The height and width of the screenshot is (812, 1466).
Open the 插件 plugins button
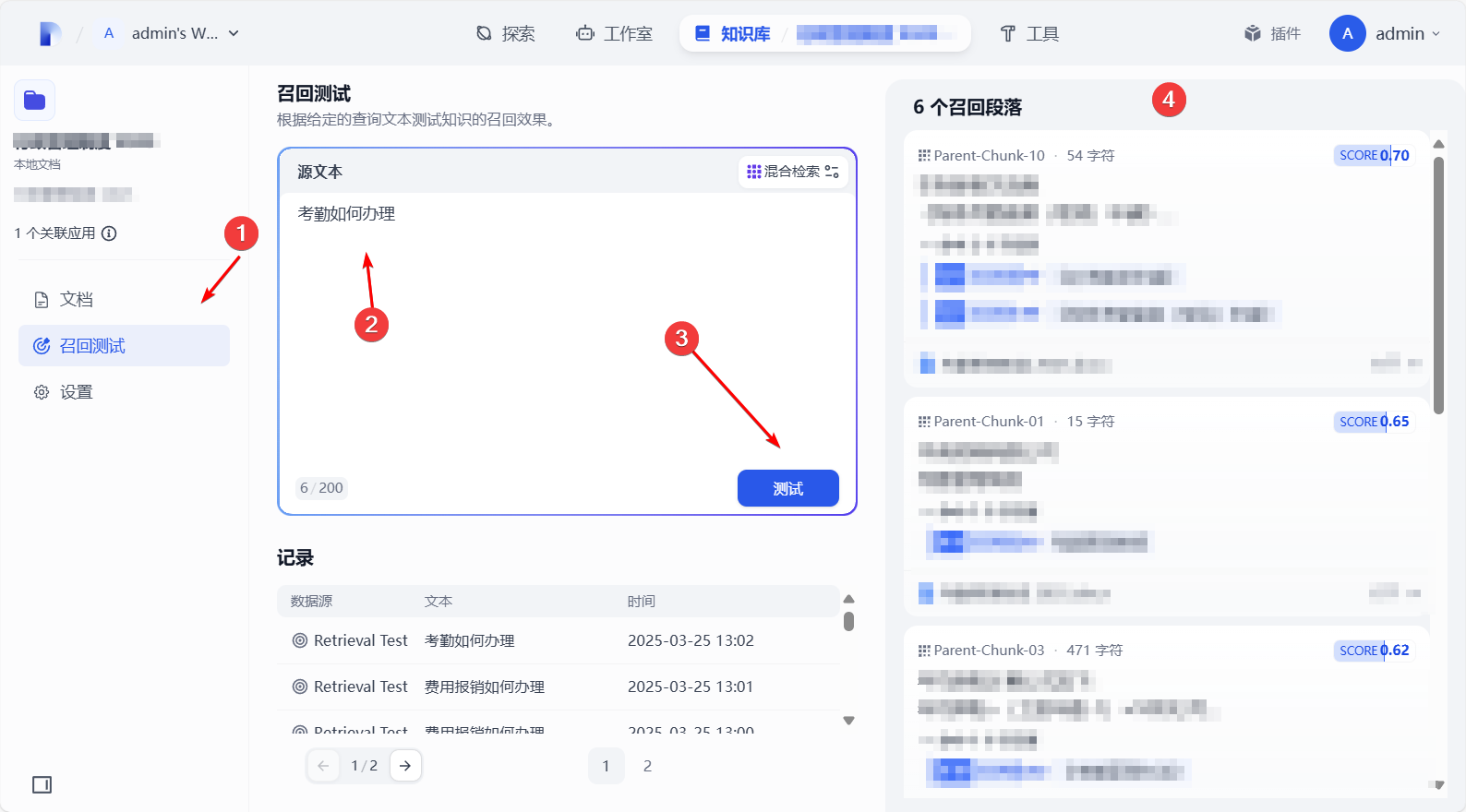1272,34
